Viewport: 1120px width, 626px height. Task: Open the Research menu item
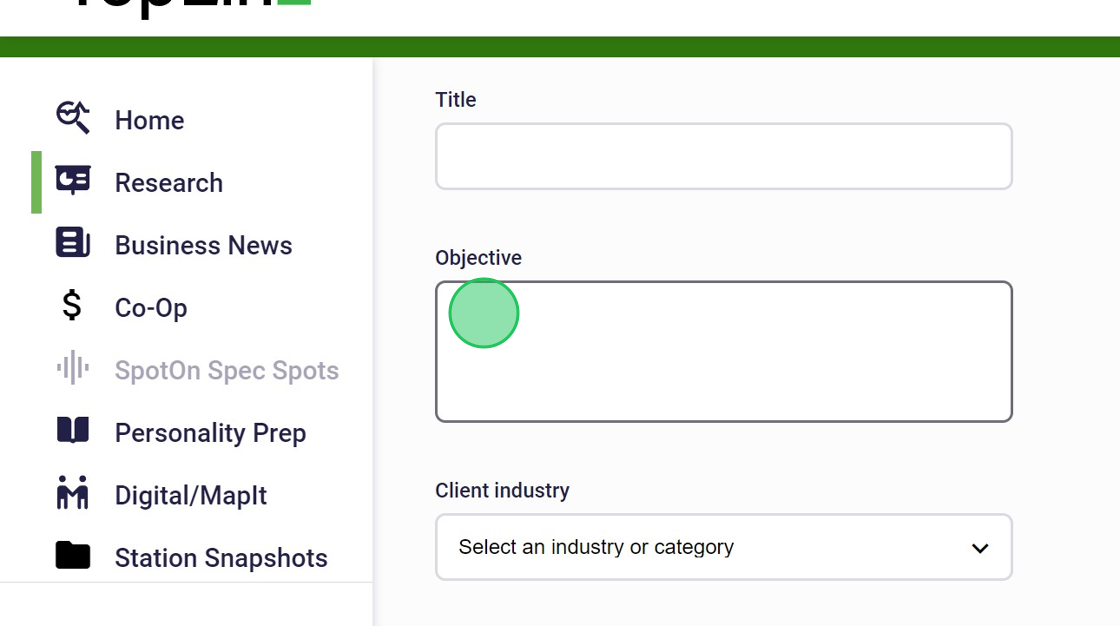coord(169,183)
